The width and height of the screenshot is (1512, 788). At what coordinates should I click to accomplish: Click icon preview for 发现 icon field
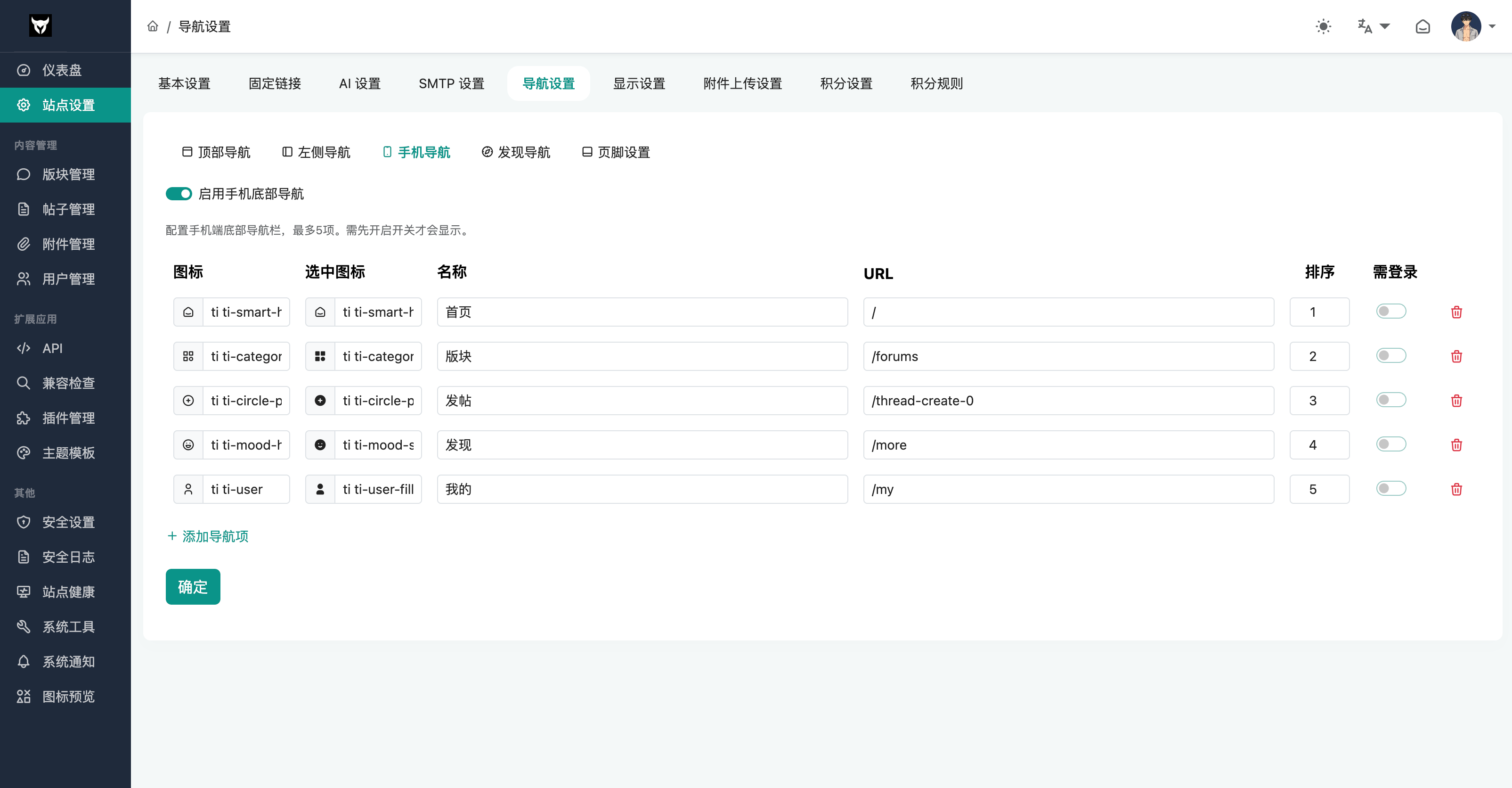tap(188, 445)
